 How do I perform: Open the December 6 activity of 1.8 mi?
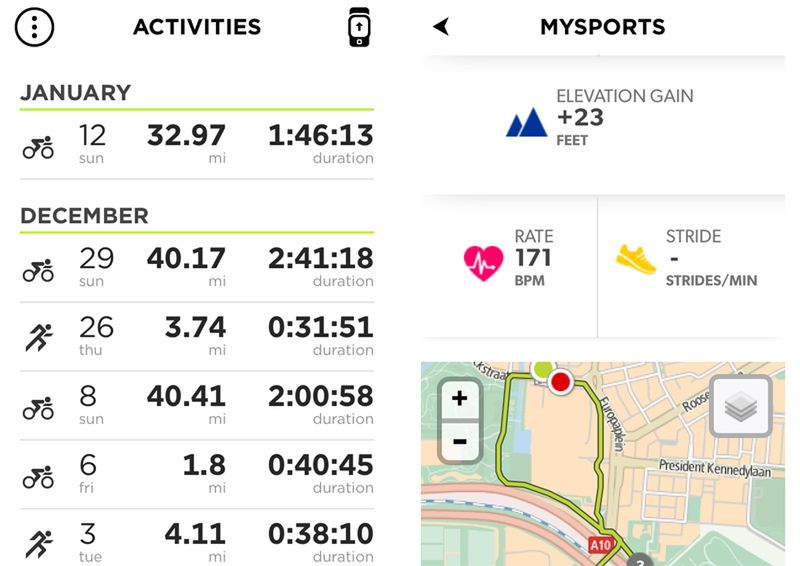click(x=197, y=474)
